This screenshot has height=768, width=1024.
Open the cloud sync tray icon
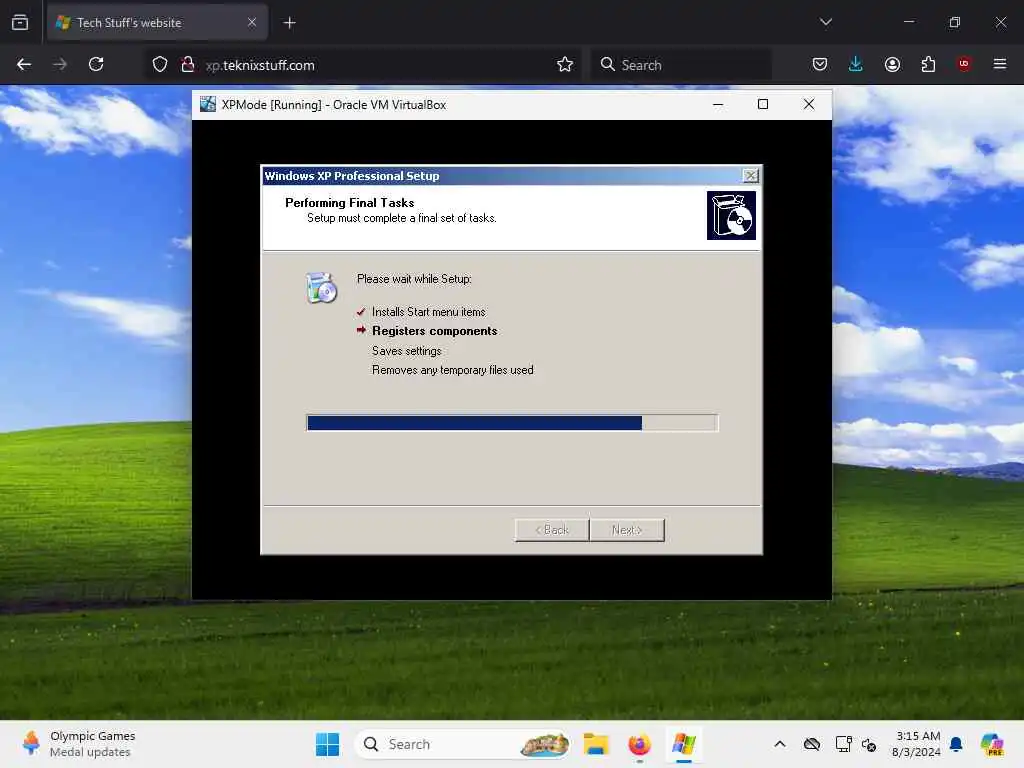point(812,744)
